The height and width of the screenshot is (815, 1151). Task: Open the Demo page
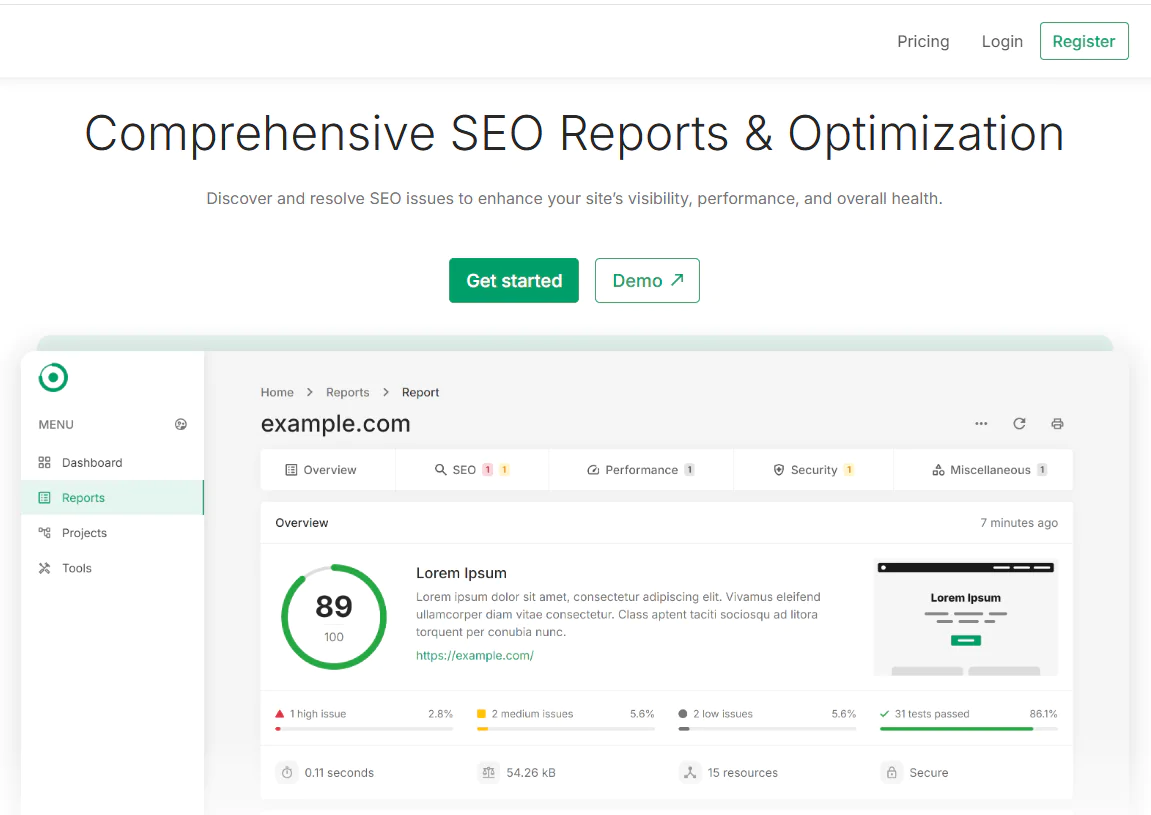click(x=647, y=280)
